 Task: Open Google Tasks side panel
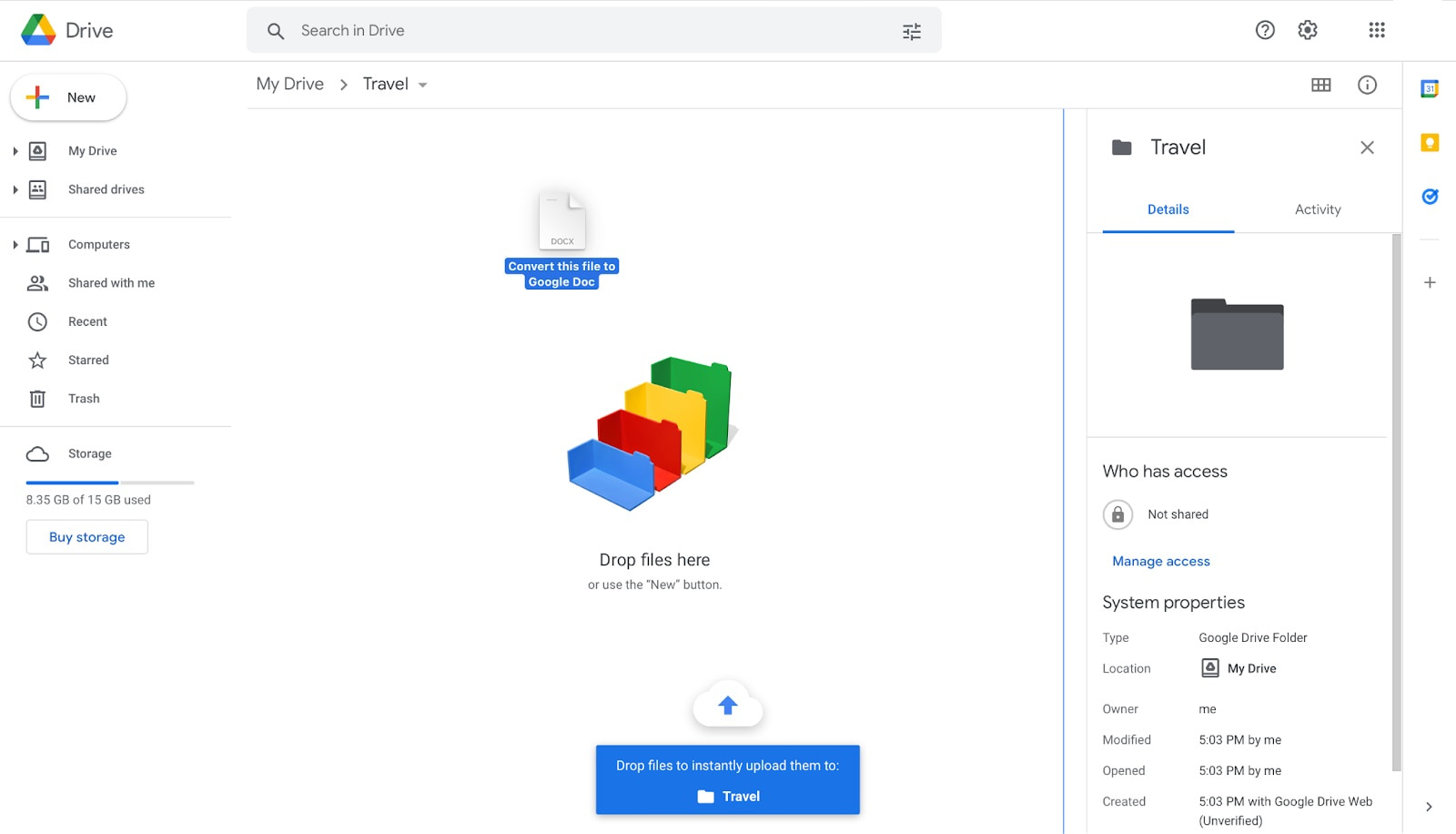point(1430,196)
